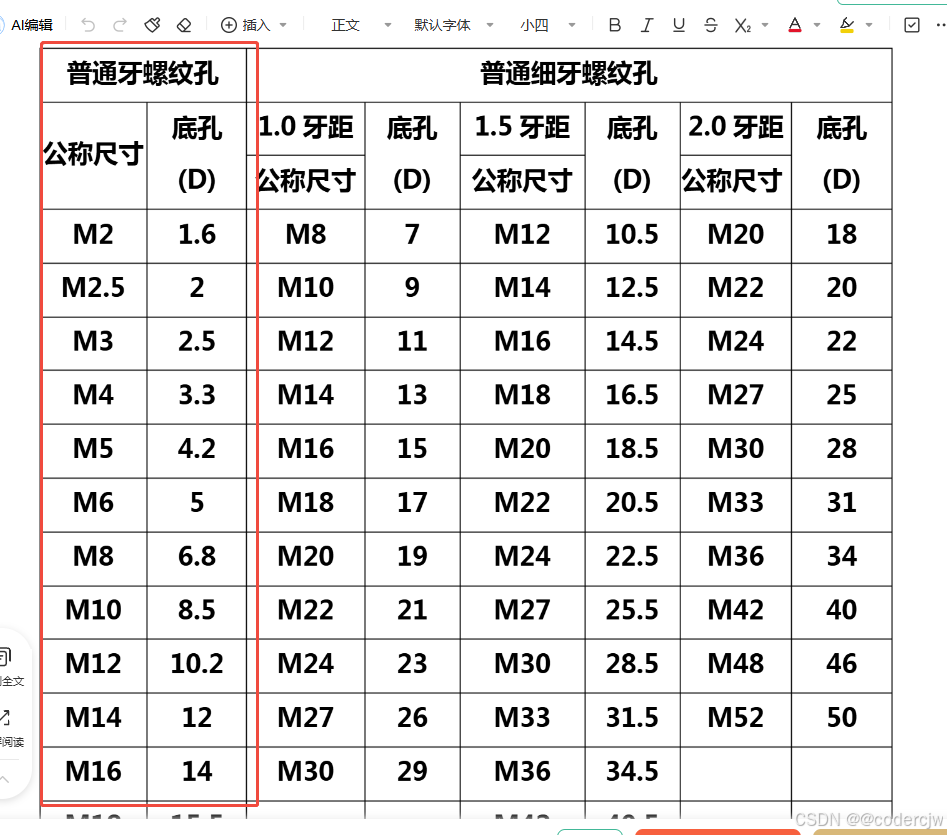947x835 pixels.
Task: Undo the last edit
Action: pos(88,25)
